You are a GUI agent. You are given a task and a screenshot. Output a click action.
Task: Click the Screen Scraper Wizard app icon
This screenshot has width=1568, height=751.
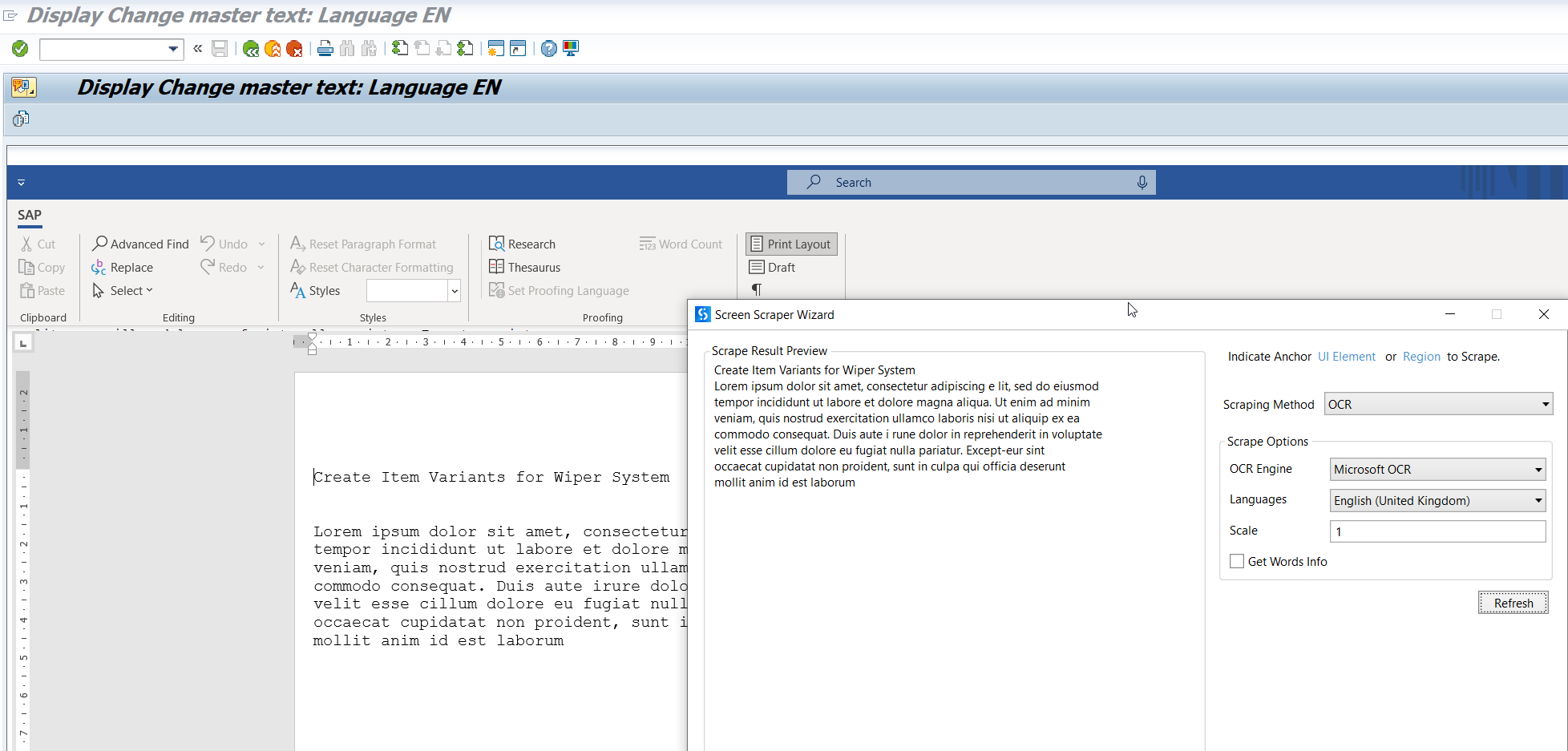point(703,314)
